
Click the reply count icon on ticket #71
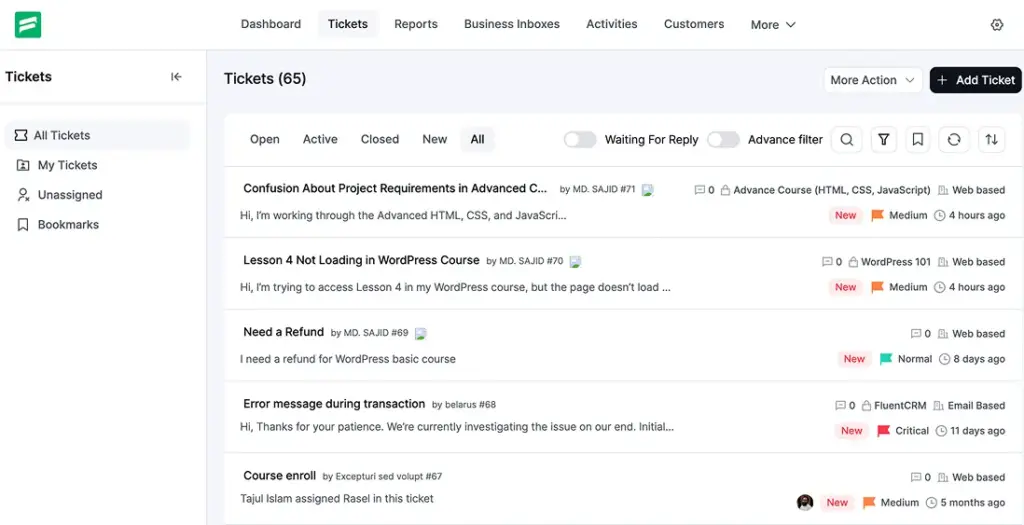point(699,190)
